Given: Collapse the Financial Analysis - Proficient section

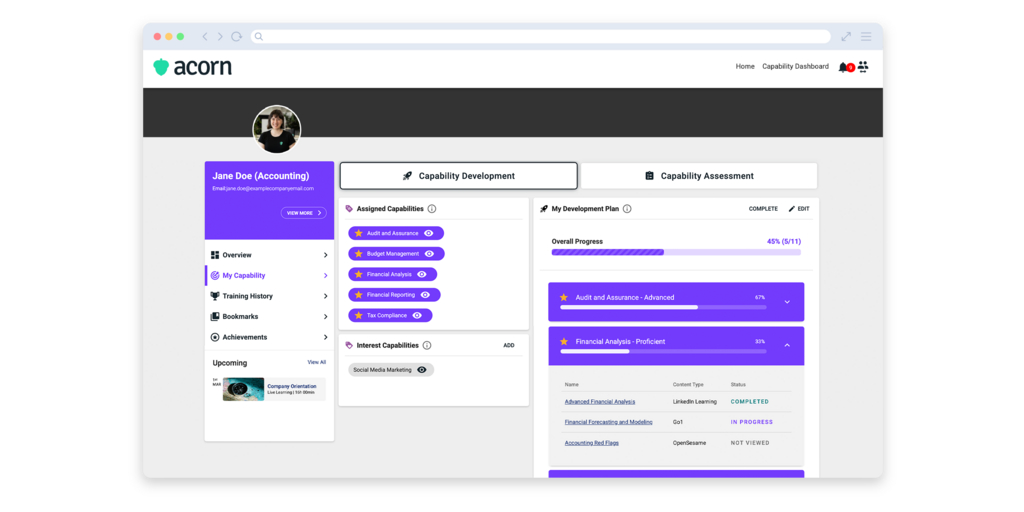Looking at the screenshot, I should tap(787, 345).
